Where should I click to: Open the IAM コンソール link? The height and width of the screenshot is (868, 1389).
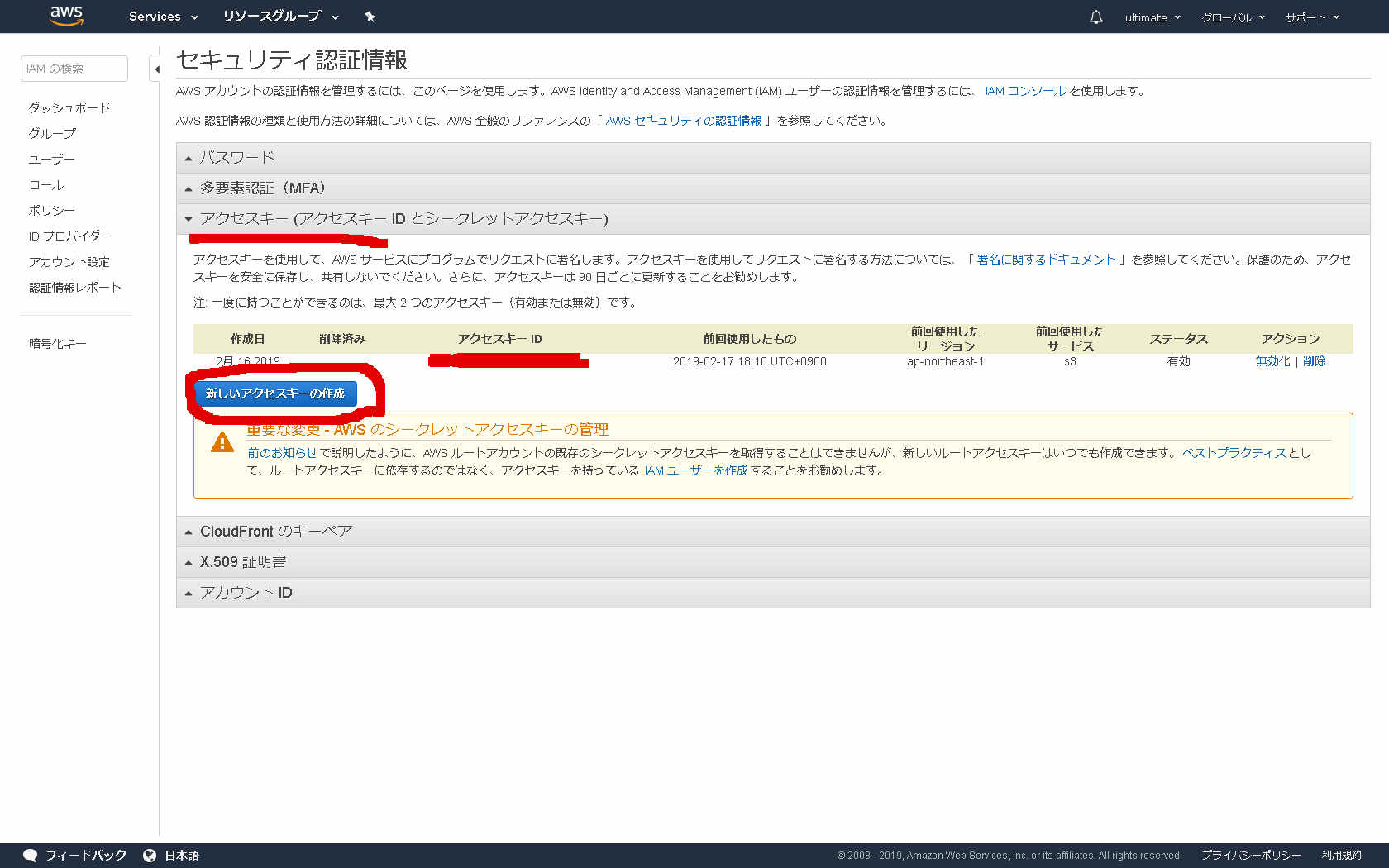coord(1025,91)
